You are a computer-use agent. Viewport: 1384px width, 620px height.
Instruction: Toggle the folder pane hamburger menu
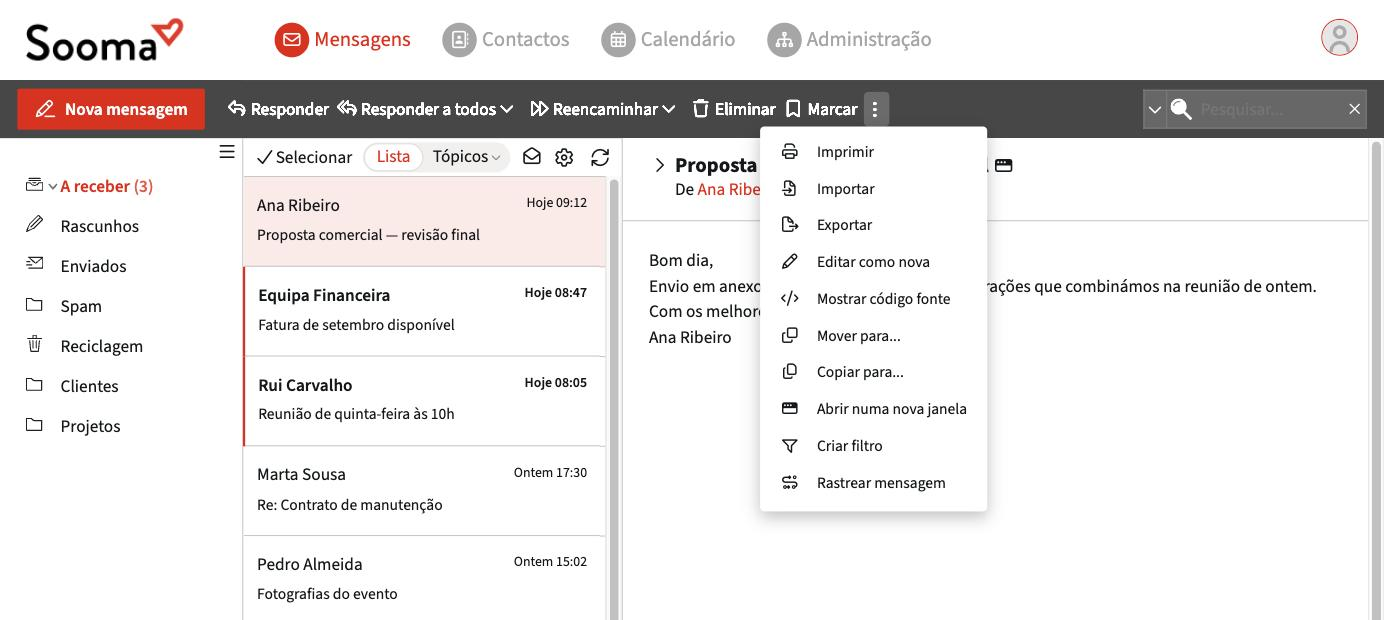(x=227, y=152)
